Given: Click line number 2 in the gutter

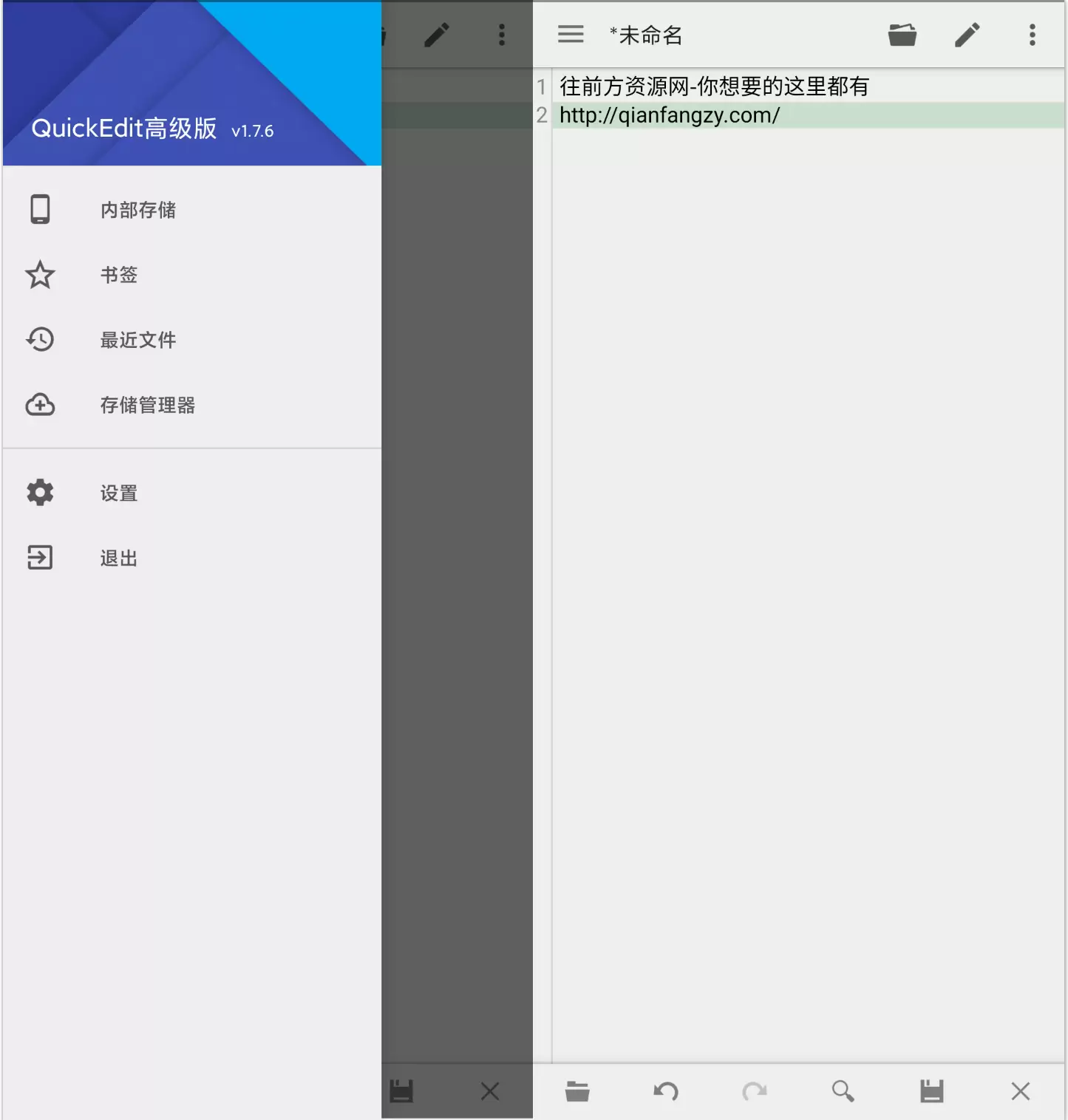Looking at the screenshot, I should pyautogui.click(x=542, y=115).
